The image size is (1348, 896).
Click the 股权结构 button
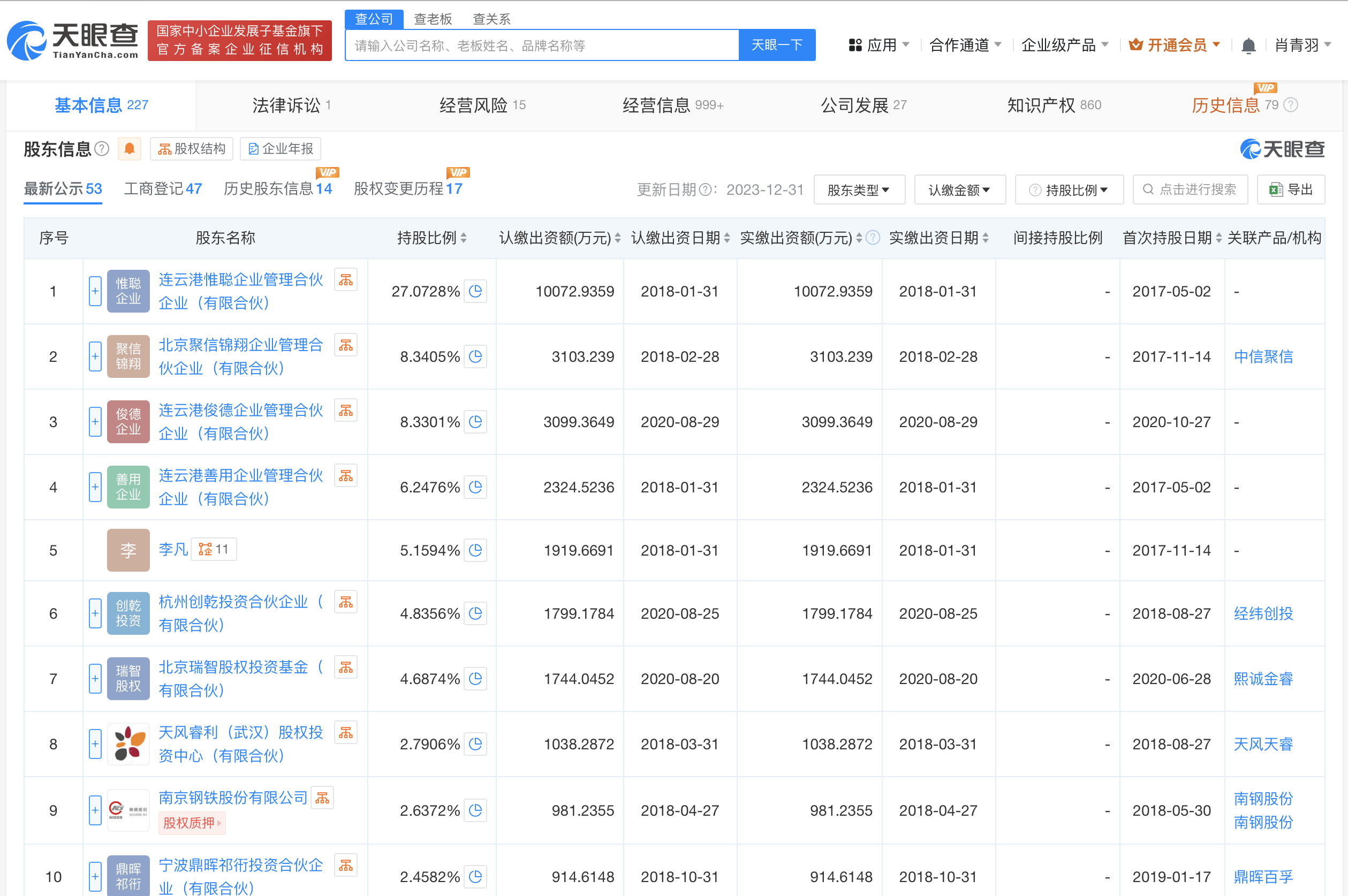pyautogui.click(x=192, y=149)
